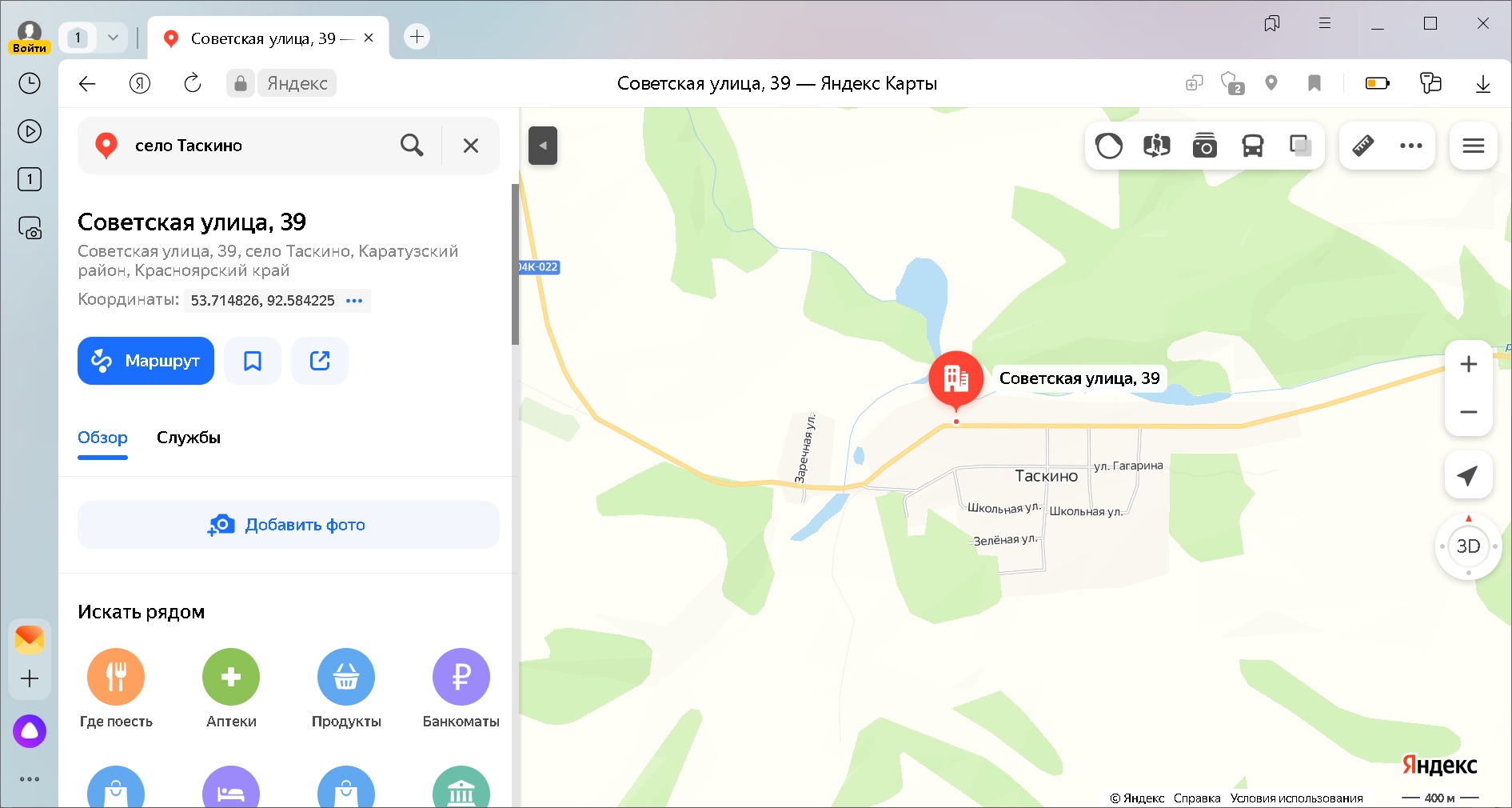Open Yandex Mail icon in sidebar
Screen dimensions: 1512x808
click(x=30, y=639)
